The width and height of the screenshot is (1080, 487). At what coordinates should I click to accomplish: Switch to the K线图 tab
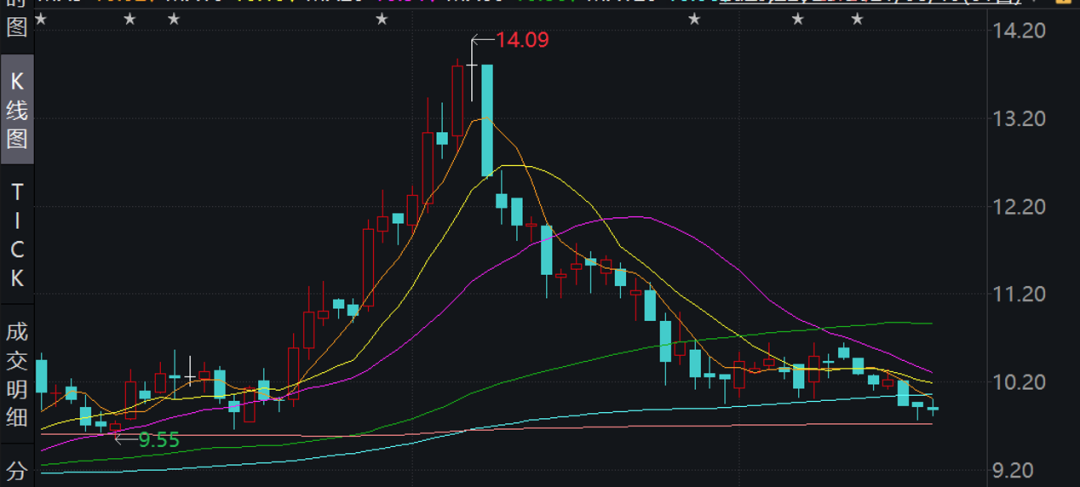click(x=17, y=110)
